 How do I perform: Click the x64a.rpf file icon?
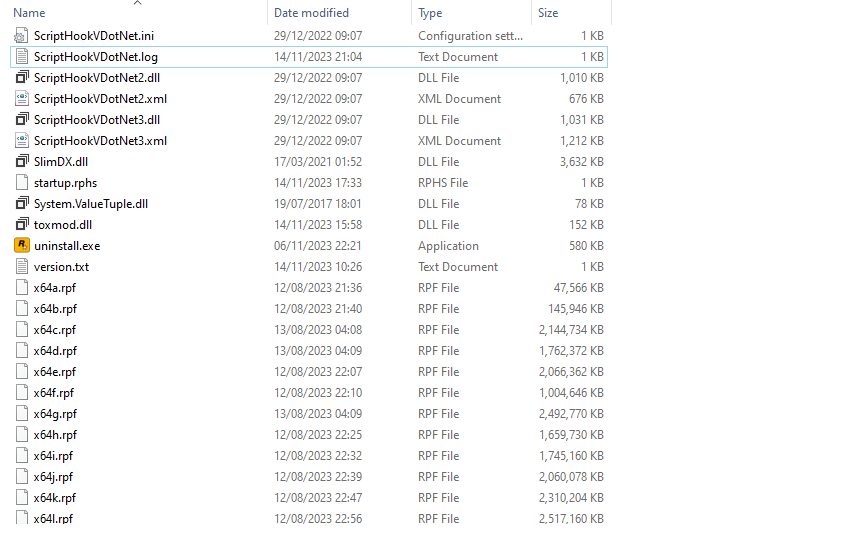tap(22, 288)
